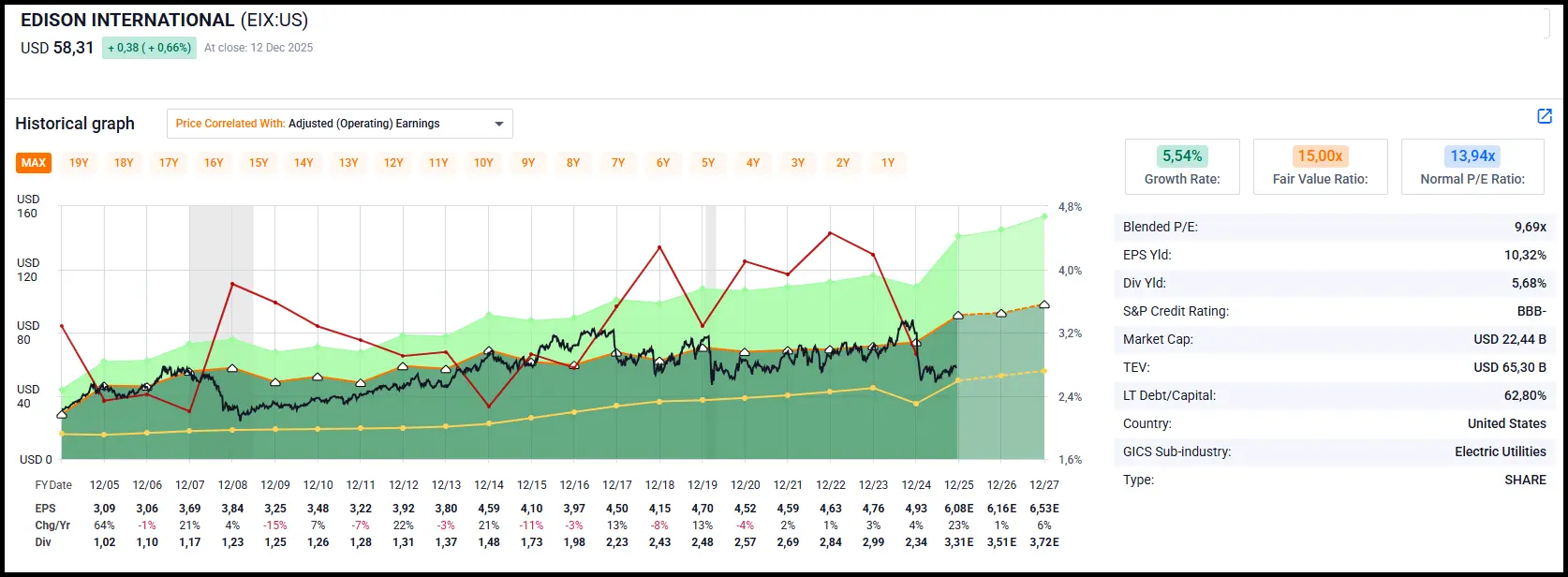Expand the Price Correlated With dropdown
1568x577 pixels.
[x=339, y=124]
